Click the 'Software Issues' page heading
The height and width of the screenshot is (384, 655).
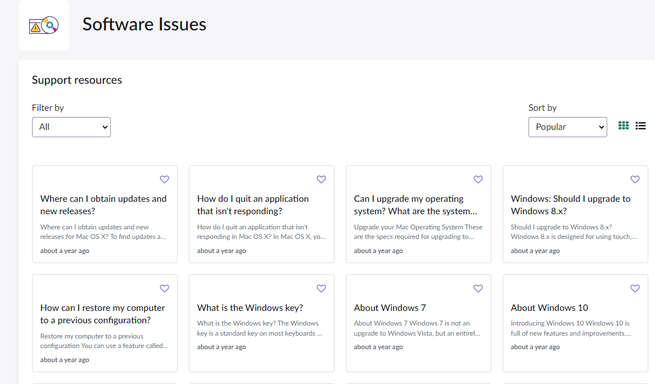(x=144, y=24)
